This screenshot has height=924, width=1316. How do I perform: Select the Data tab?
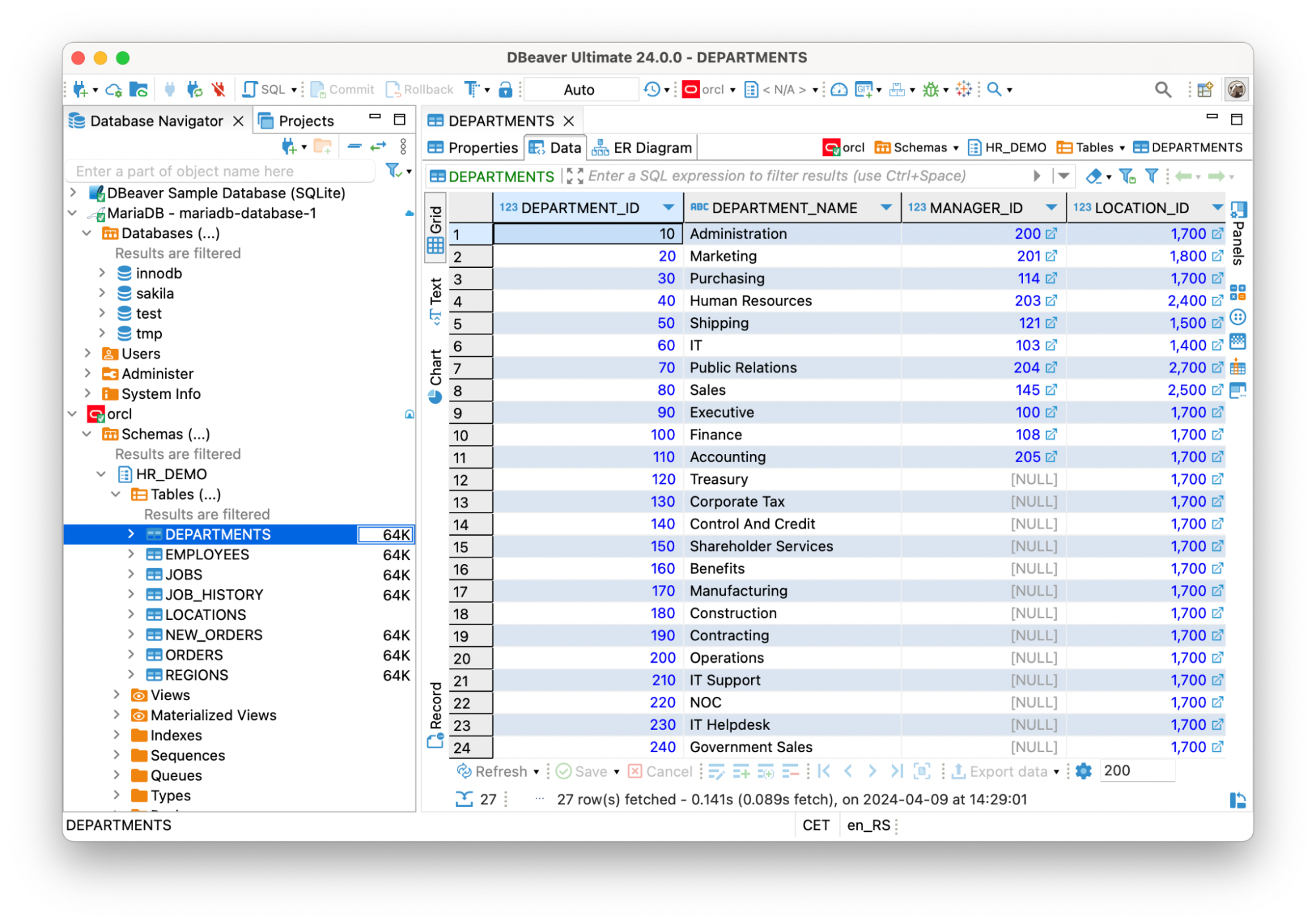(x=555, y=147)
